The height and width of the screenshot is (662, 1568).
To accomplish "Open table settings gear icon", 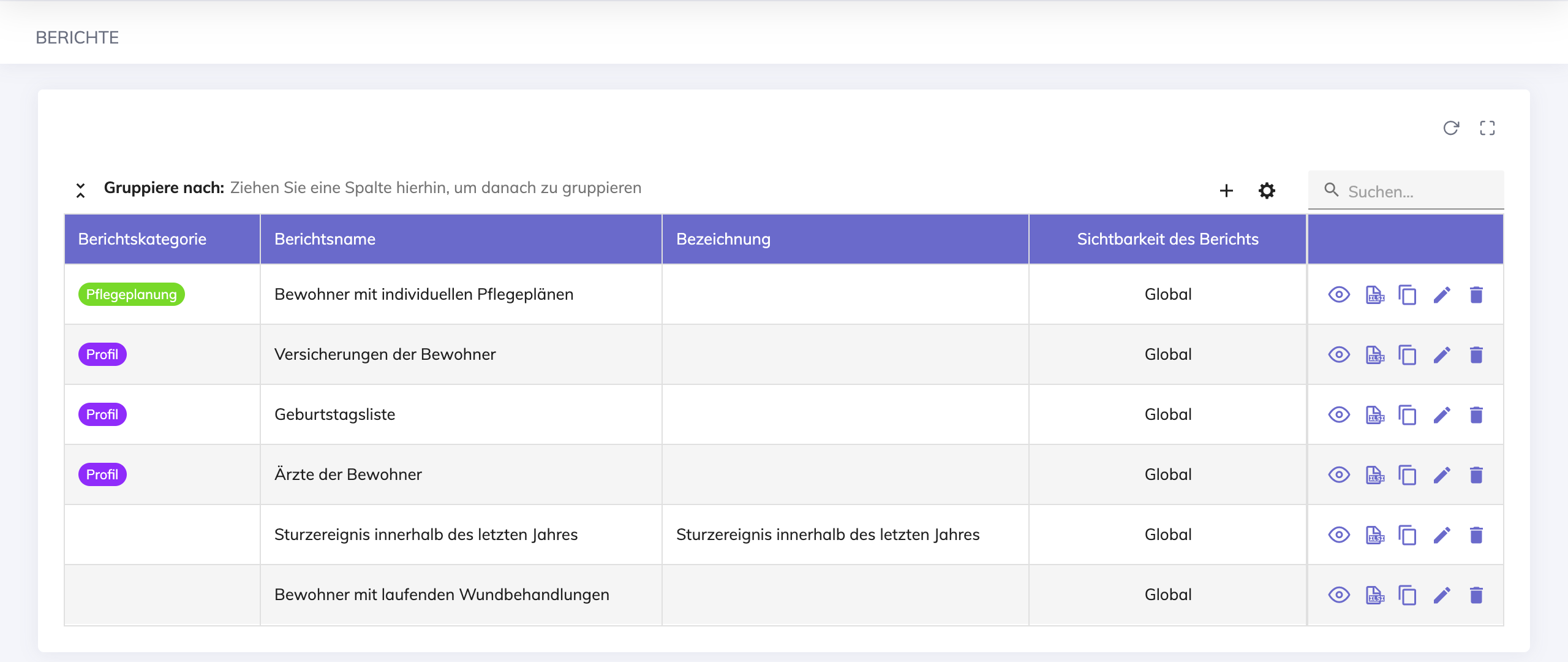I will point(1267,191).
